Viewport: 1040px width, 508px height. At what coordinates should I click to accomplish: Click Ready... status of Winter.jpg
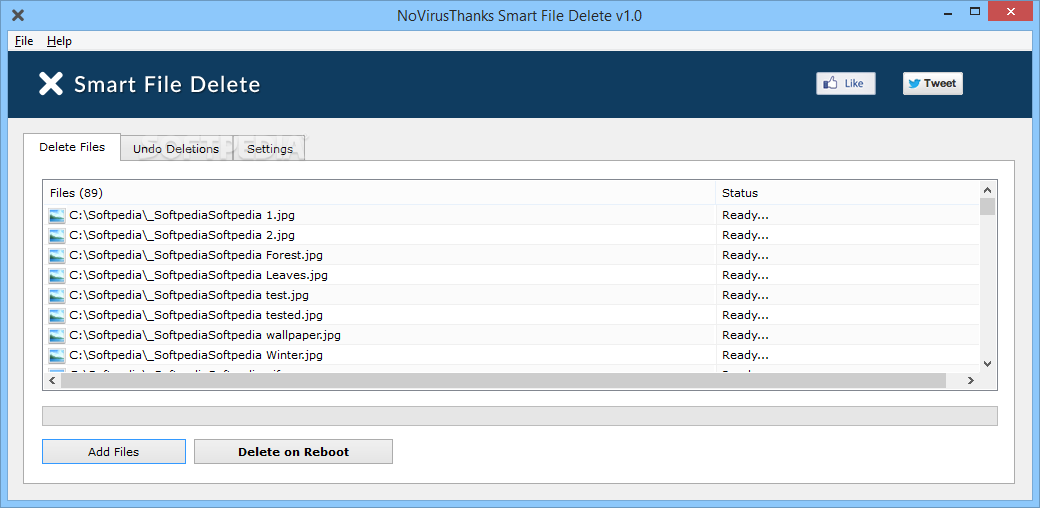click(x=745, y=354)
